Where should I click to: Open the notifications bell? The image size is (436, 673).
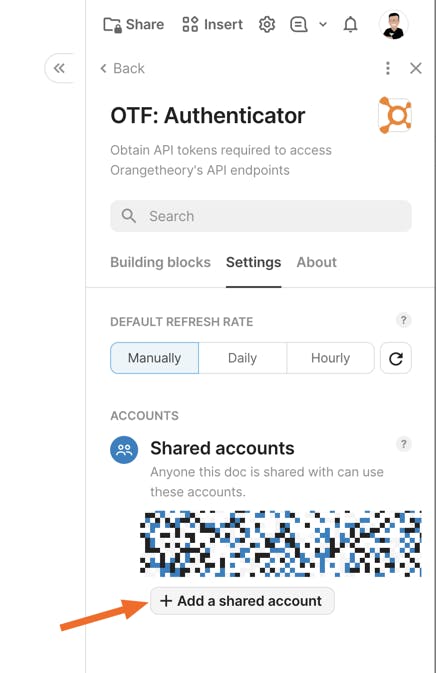click(x=351, y=24)
